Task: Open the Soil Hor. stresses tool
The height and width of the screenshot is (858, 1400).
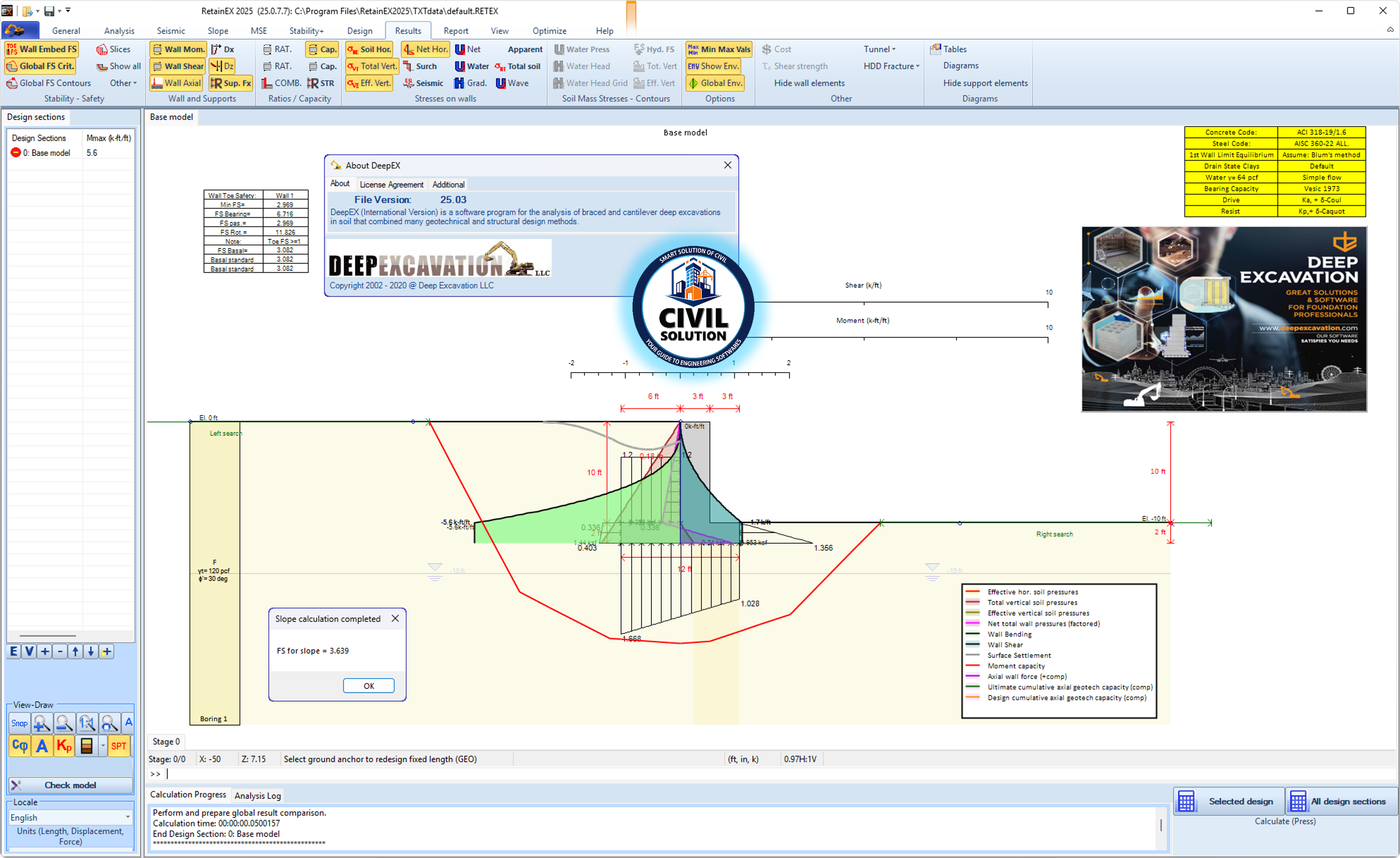Action: pos(369,49)
